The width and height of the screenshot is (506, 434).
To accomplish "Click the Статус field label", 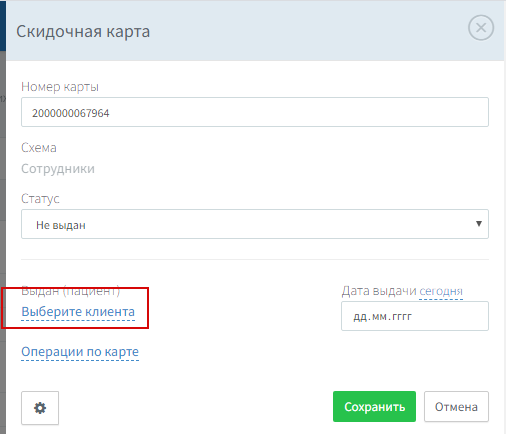I will tap(40, 199).
